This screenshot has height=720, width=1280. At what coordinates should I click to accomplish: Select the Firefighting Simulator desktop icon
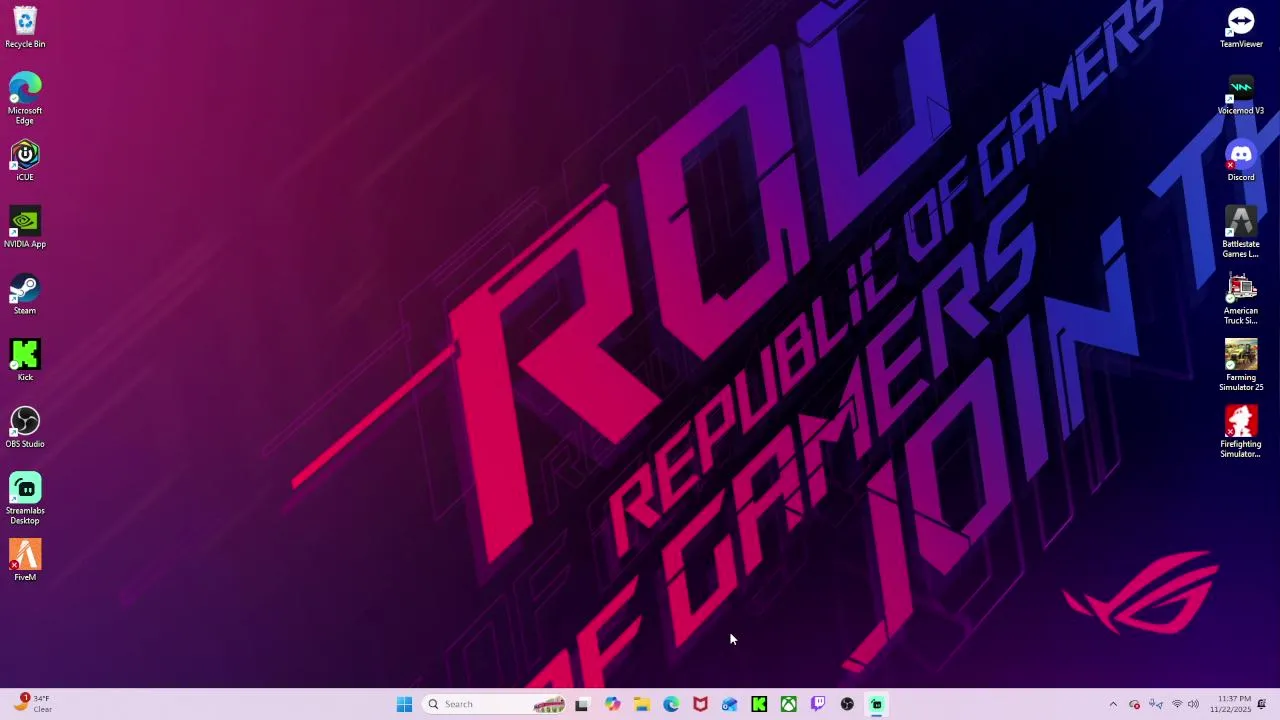1241,432
